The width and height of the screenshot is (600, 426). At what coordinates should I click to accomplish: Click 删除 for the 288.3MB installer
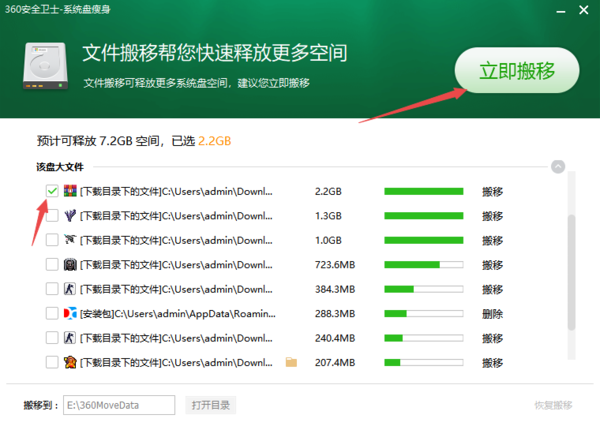pos(492,313)
